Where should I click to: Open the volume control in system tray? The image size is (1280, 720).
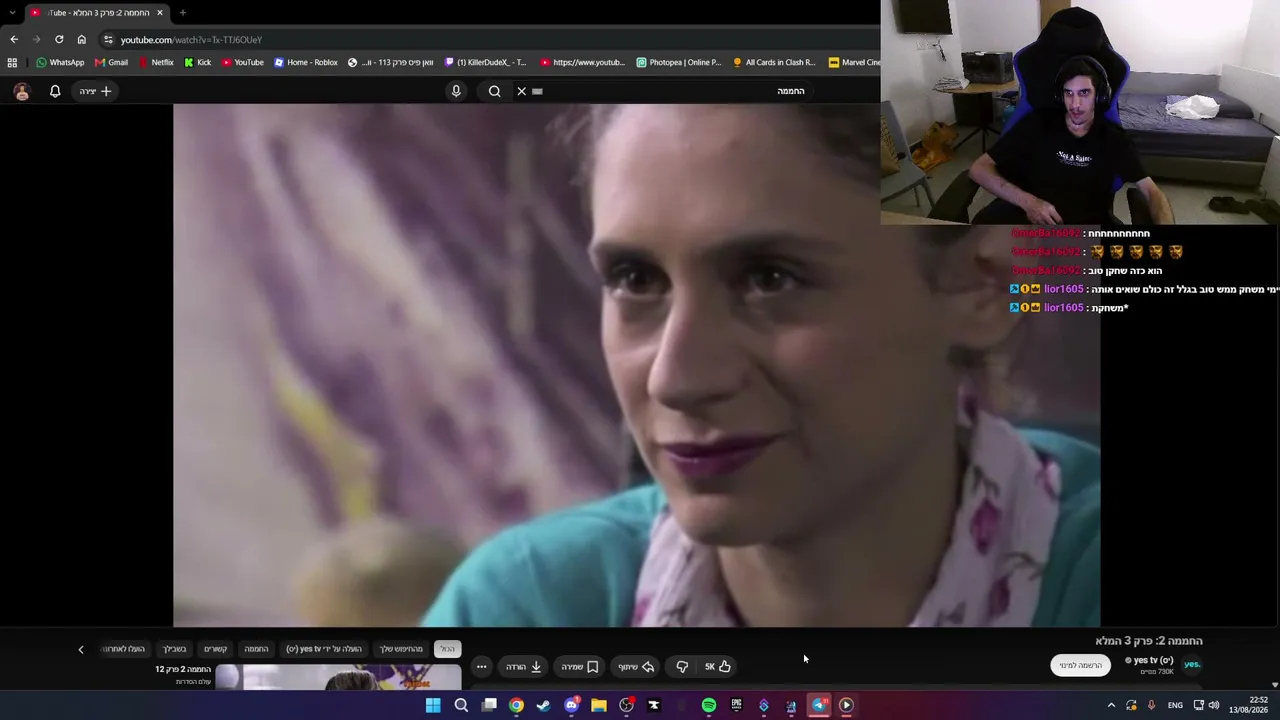click(1214, 705)
